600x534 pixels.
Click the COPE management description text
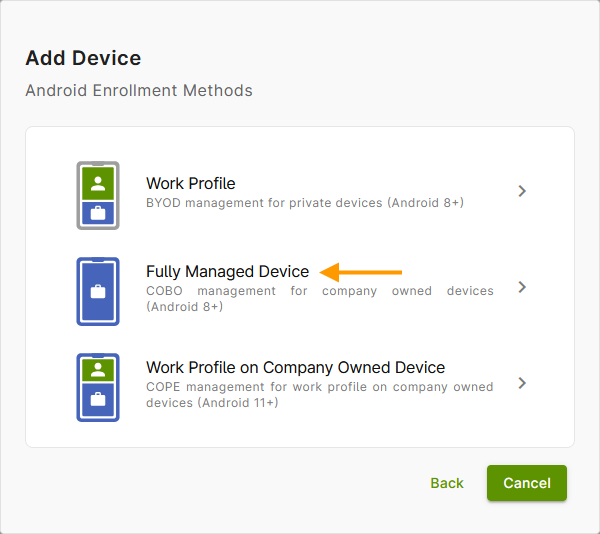click(320, 395)
